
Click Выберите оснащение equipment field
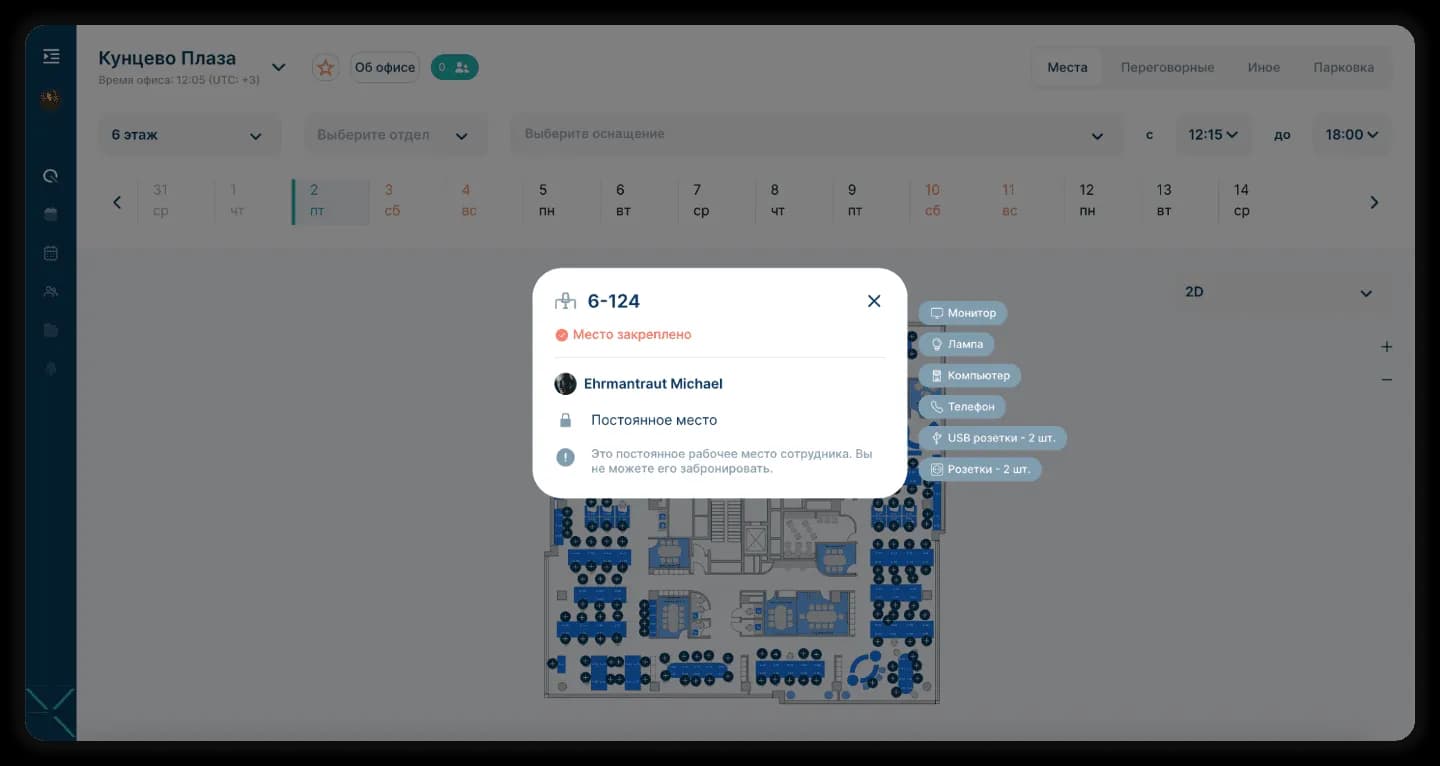click(x=816, y=135)
